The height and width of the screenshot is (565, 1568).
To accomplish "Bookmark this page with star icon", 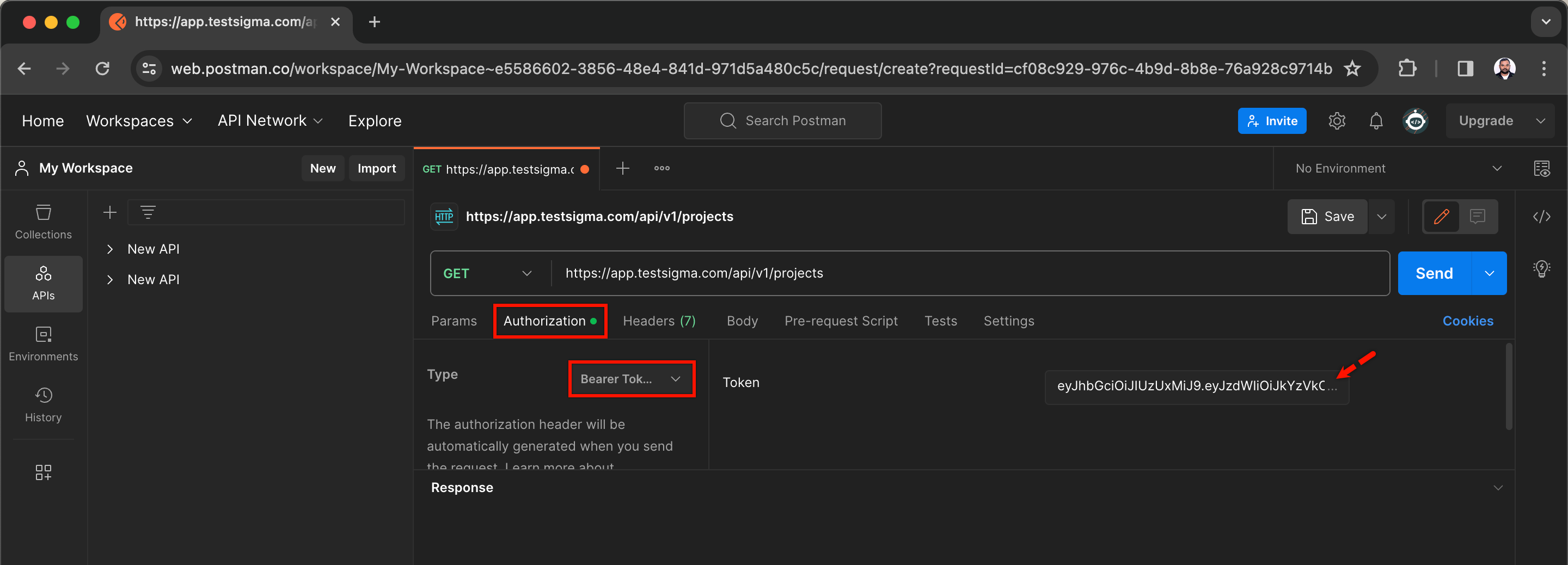I will click(x=1352, y=69).
